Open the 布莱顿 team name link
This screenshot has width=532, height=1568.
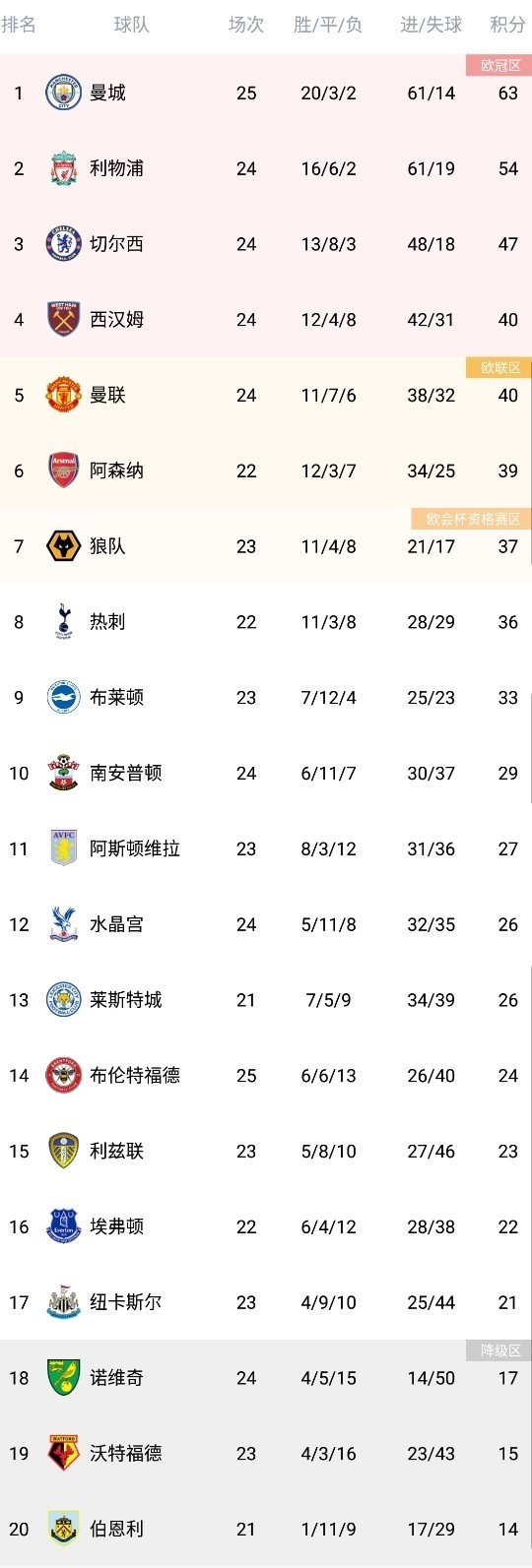pyautogui.click(x=116, y=698)
